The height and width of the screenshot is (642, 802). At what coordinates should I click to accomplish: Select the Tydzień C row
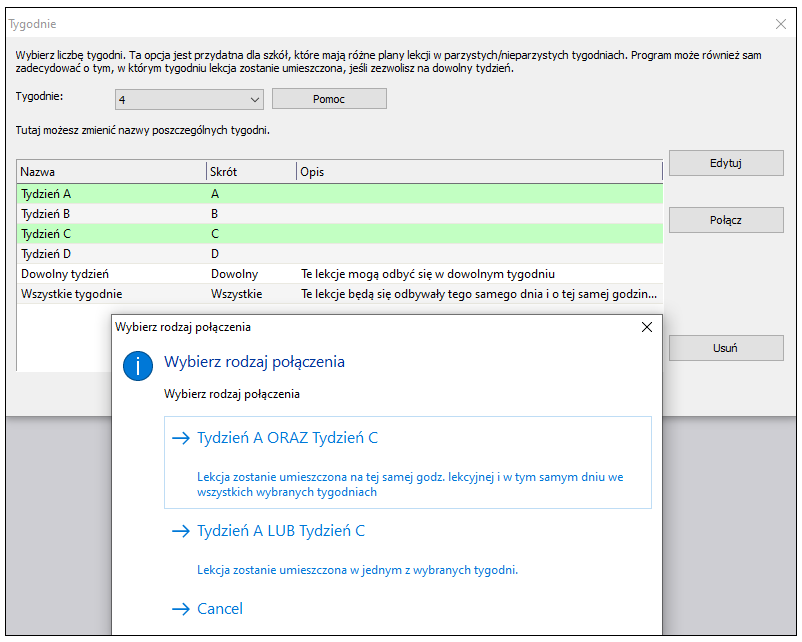tap(340, 234)
